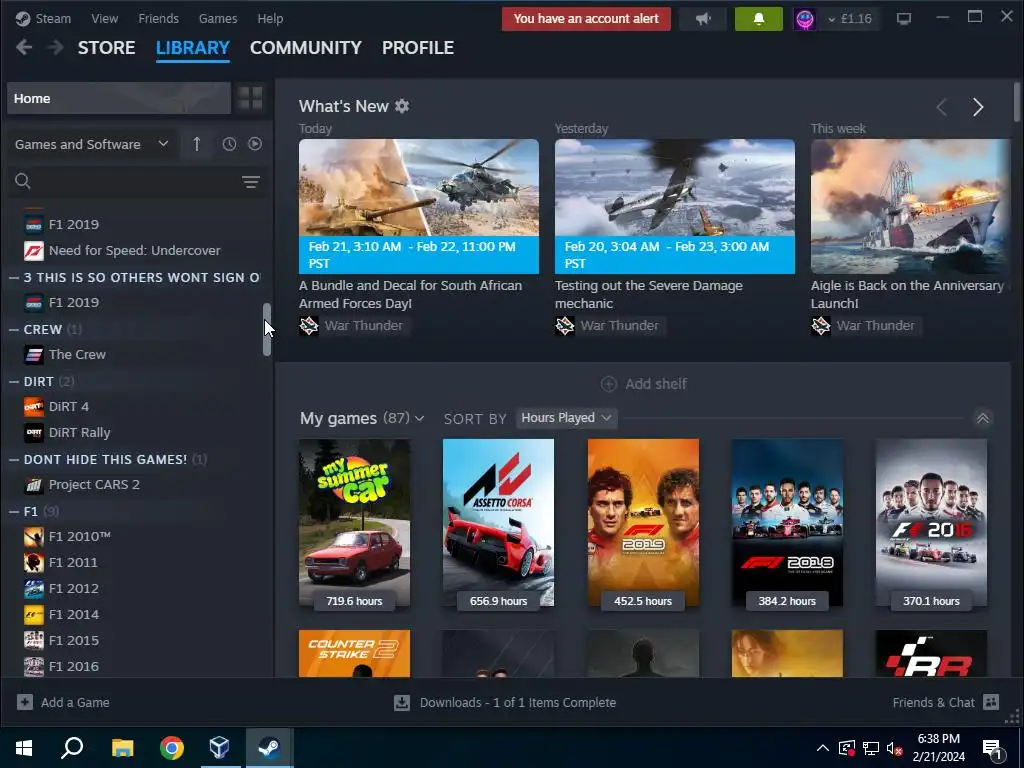Click the account alert red button

[586, 19]
